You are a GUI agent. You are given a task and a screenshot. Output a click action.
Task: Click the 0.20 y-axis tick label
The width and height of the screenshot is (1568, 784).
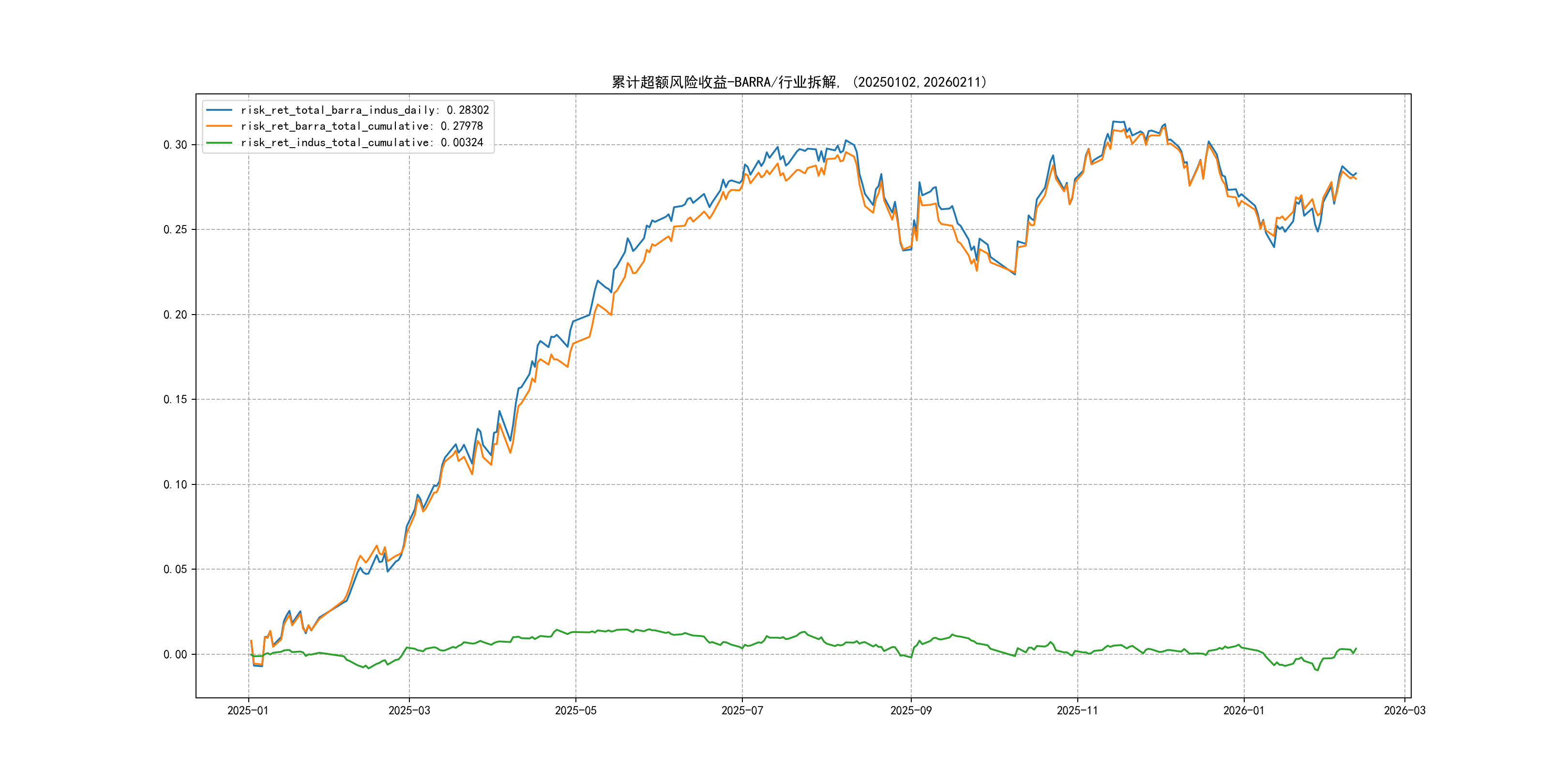(175, 315)
